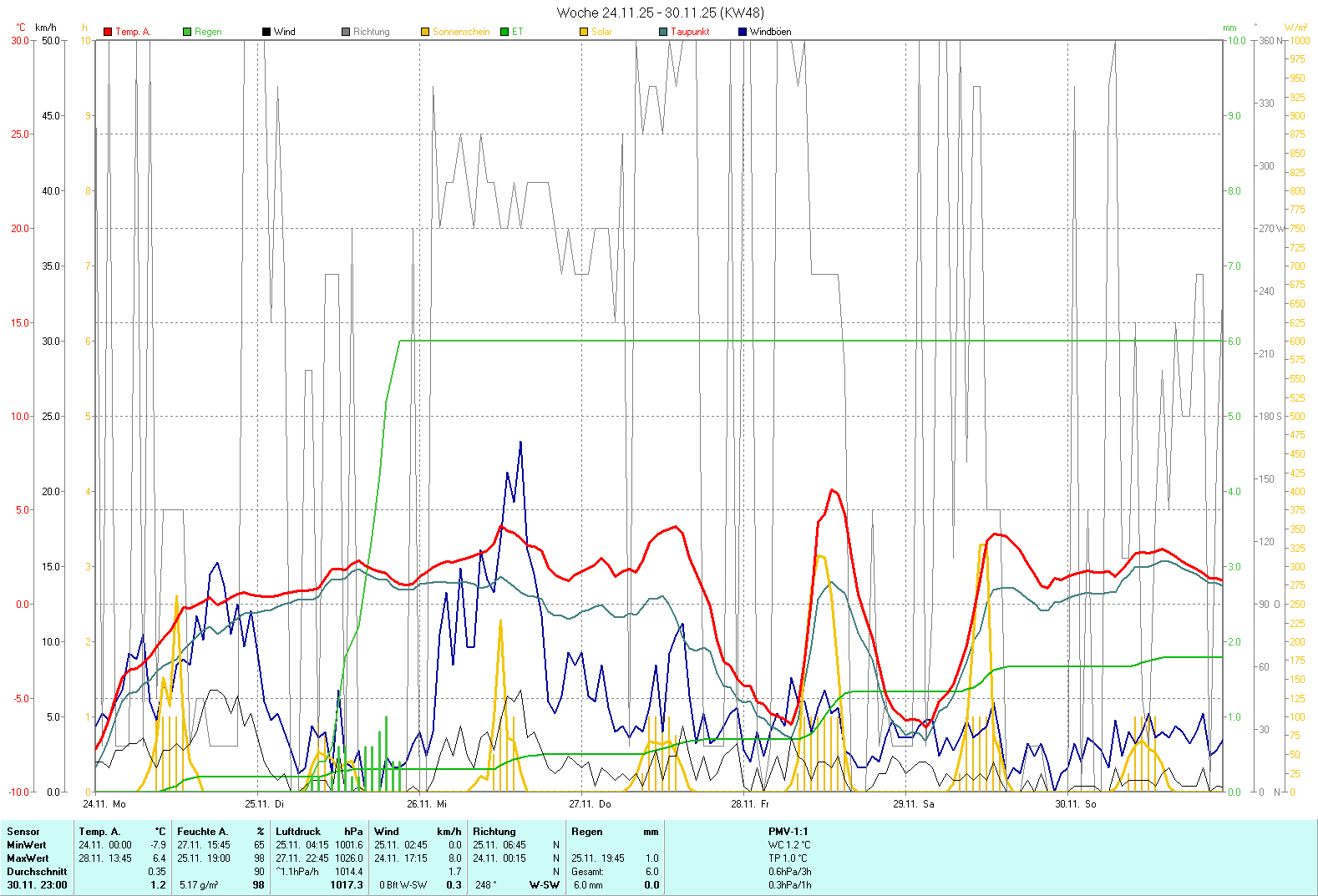Image resolution: width=1318 pixels, height=896 pixels.
Task: Select the 24.11. Mo date label
Action: (x=104, y=804)
